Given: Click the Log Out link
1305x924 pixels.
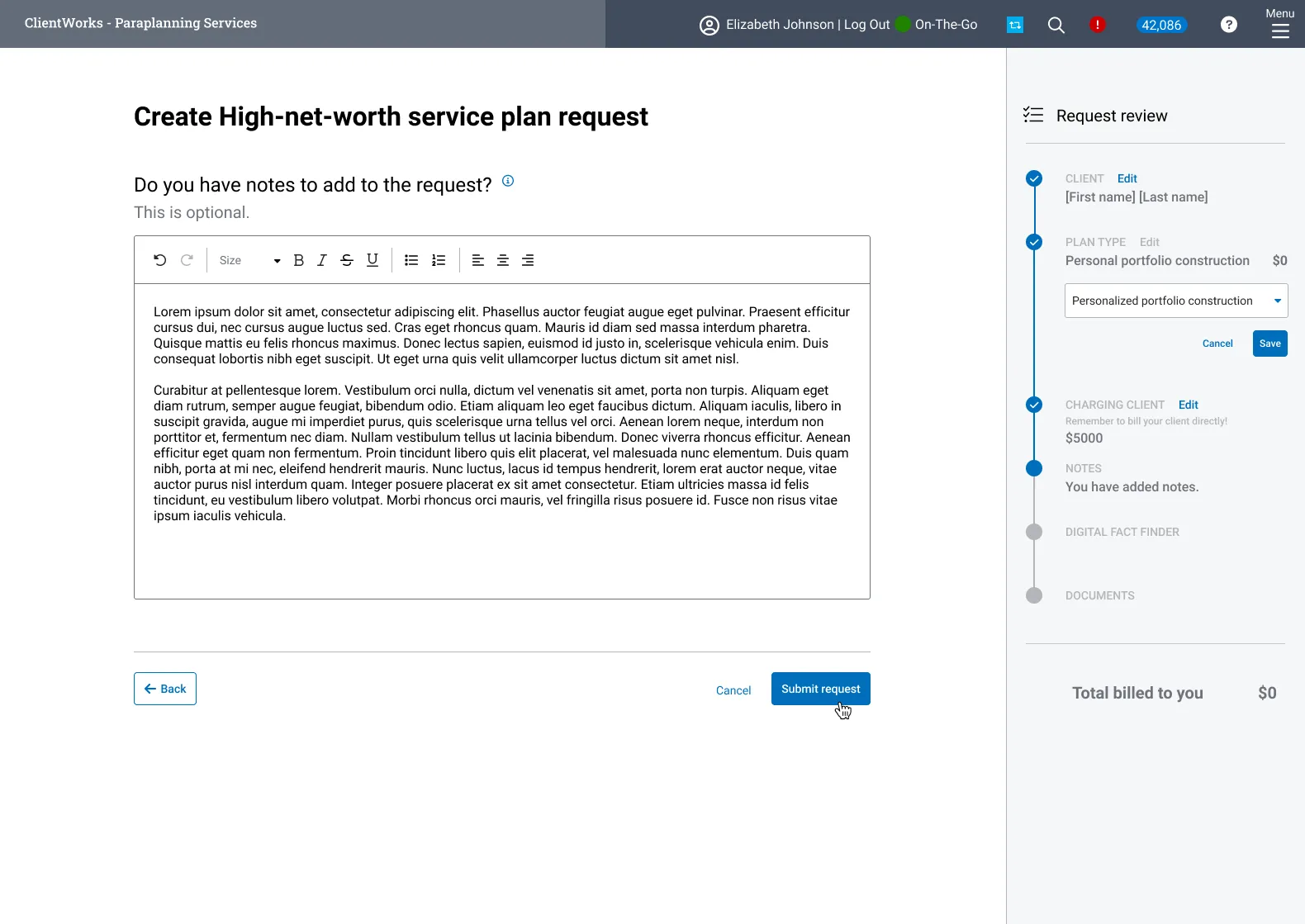Looking at the screenshot, I should (866, 25).
